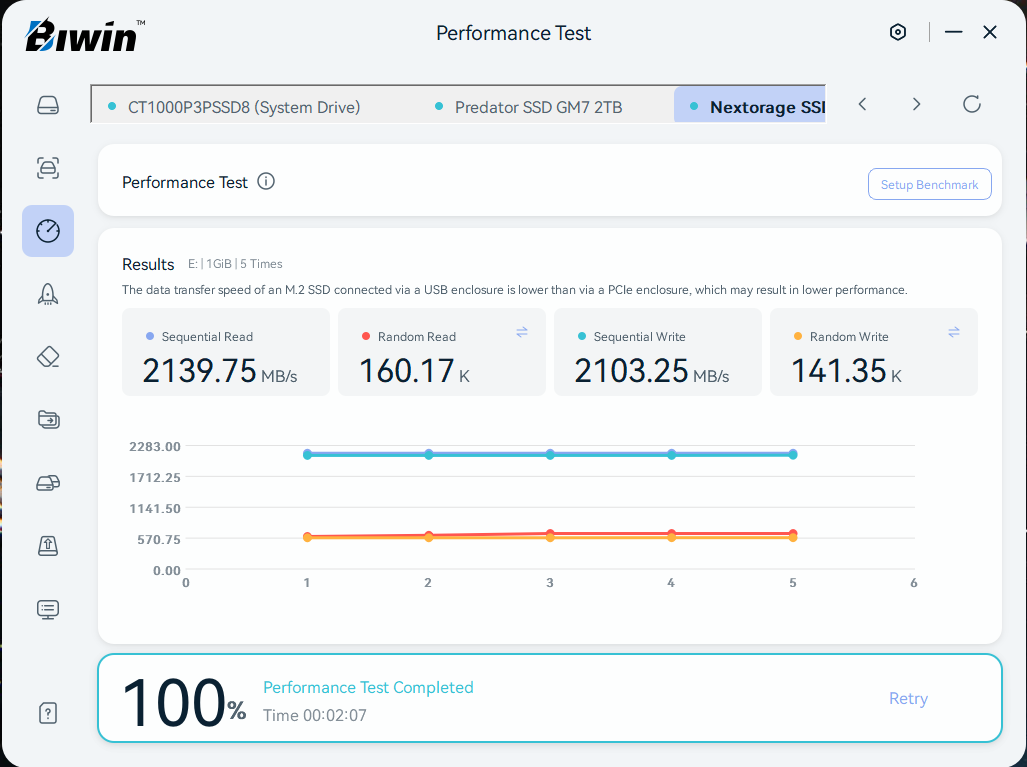Click the 'Time 00:02:07' text
The image size is (1027, 767).
315,715
